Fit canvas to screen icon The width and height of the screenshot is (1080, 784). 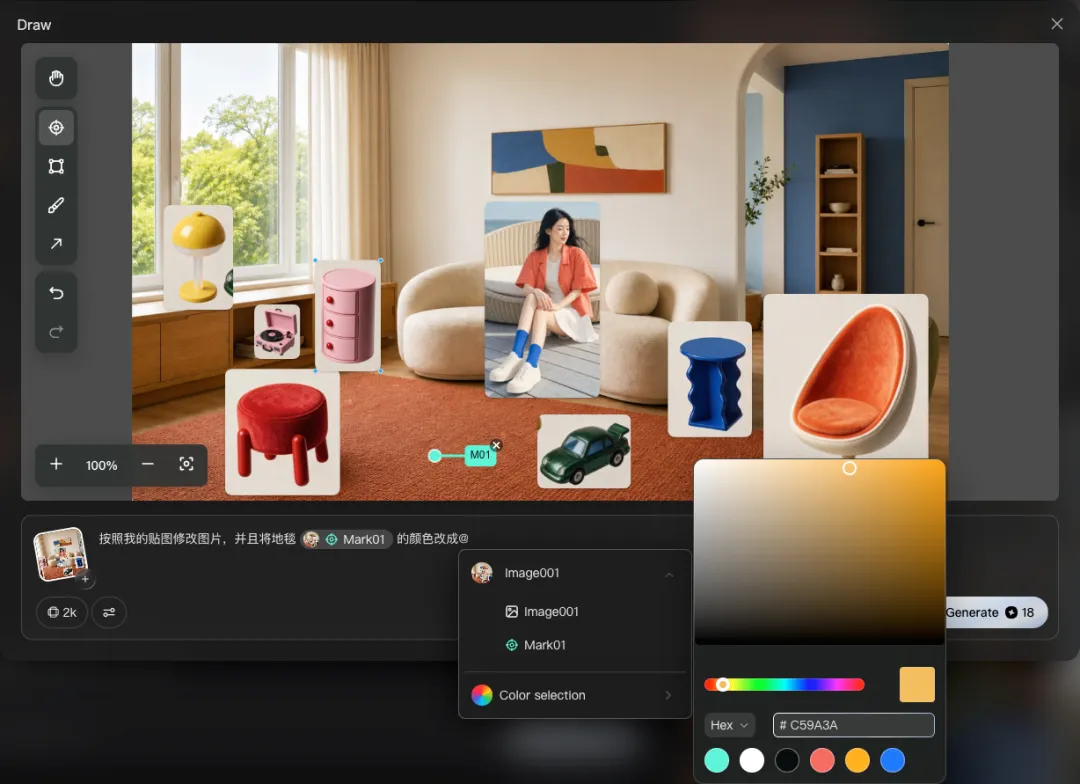click(x=186, y=464)
